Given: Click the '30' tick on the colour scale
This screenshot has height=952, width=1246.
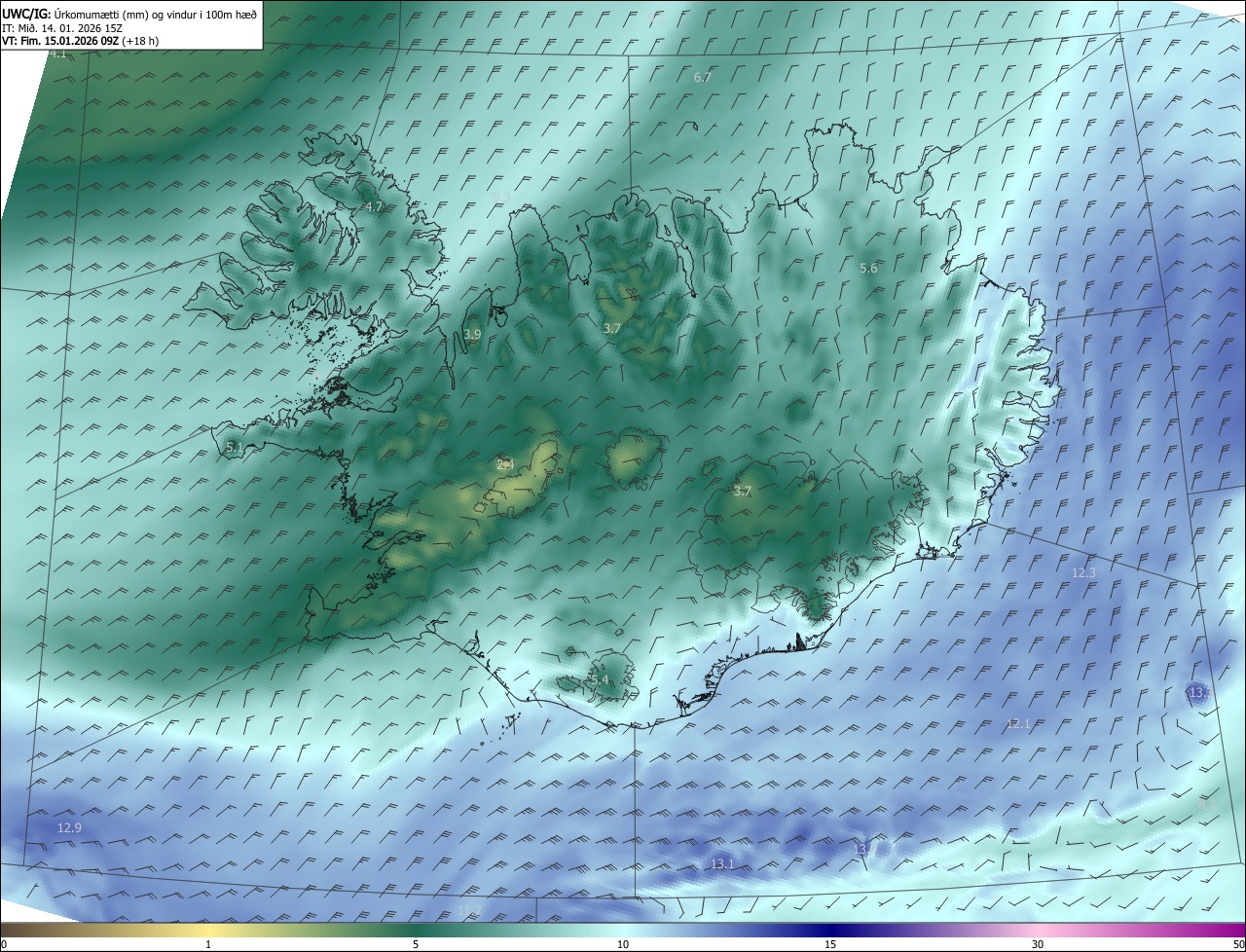Looking at the screenshot, I should pos(1038,944).
